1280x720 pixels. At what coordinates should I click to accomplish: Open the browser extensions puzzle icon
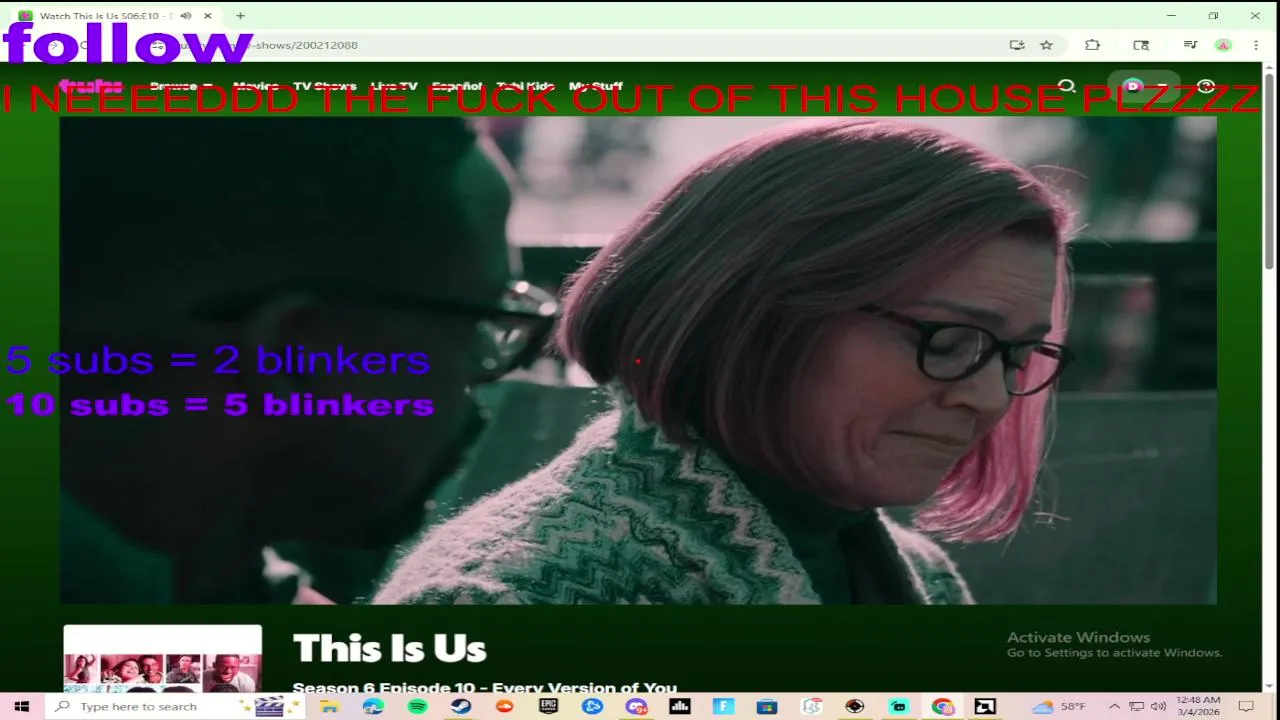point(1092,45)
